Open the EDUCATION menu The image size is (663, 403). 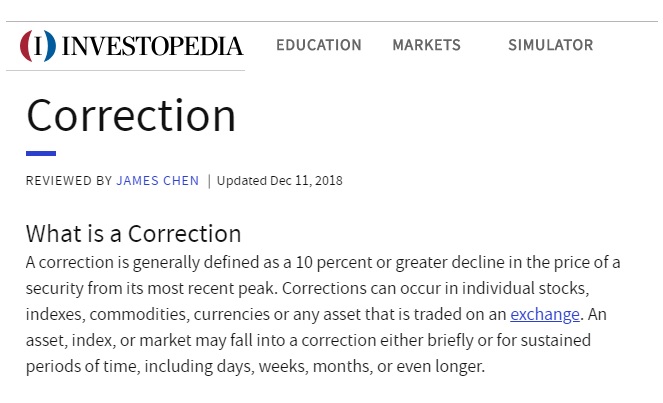click(318, 45)
